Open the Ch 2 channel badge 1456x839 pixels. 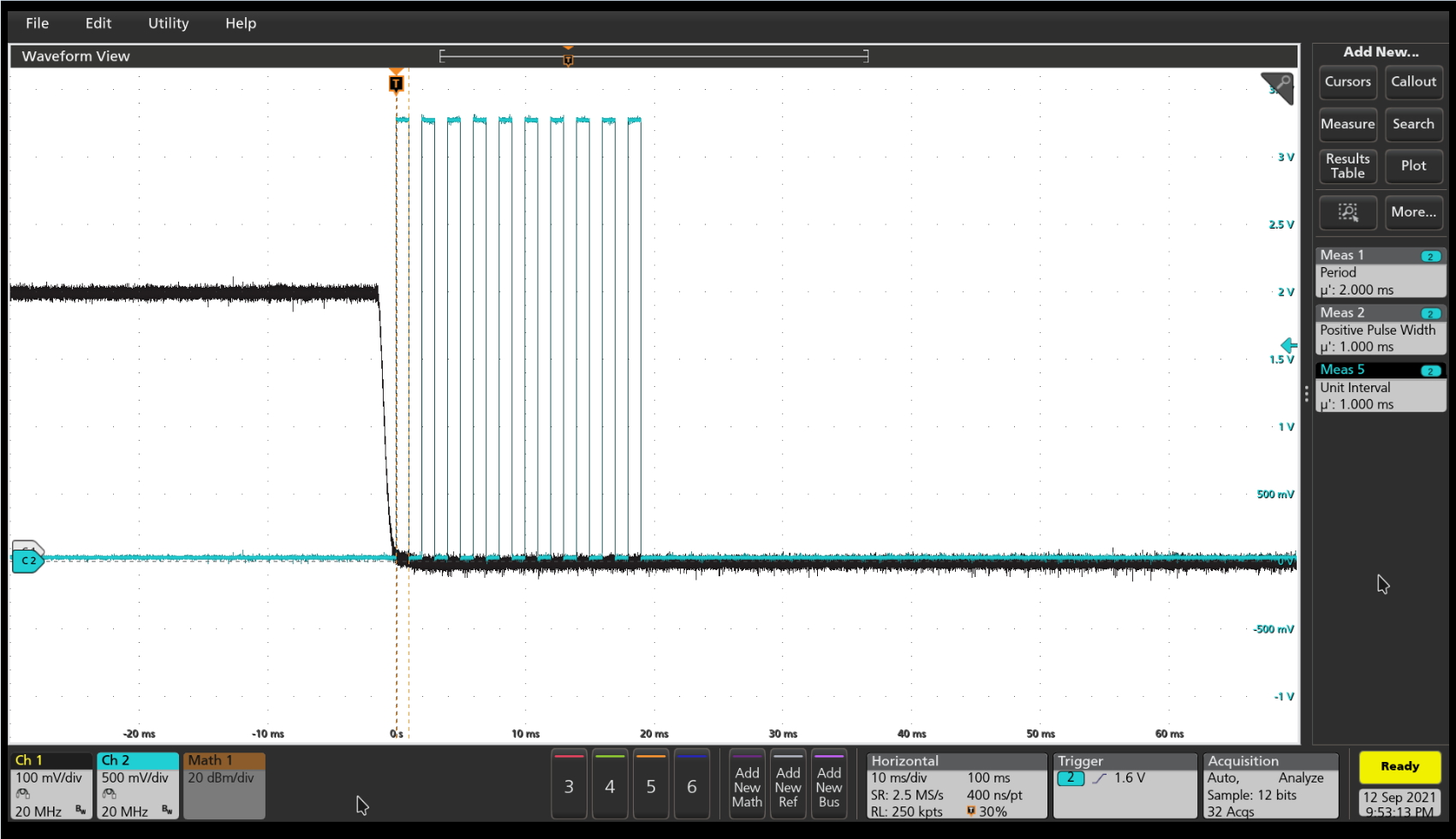pyautogui.click(x=138, y=785)
